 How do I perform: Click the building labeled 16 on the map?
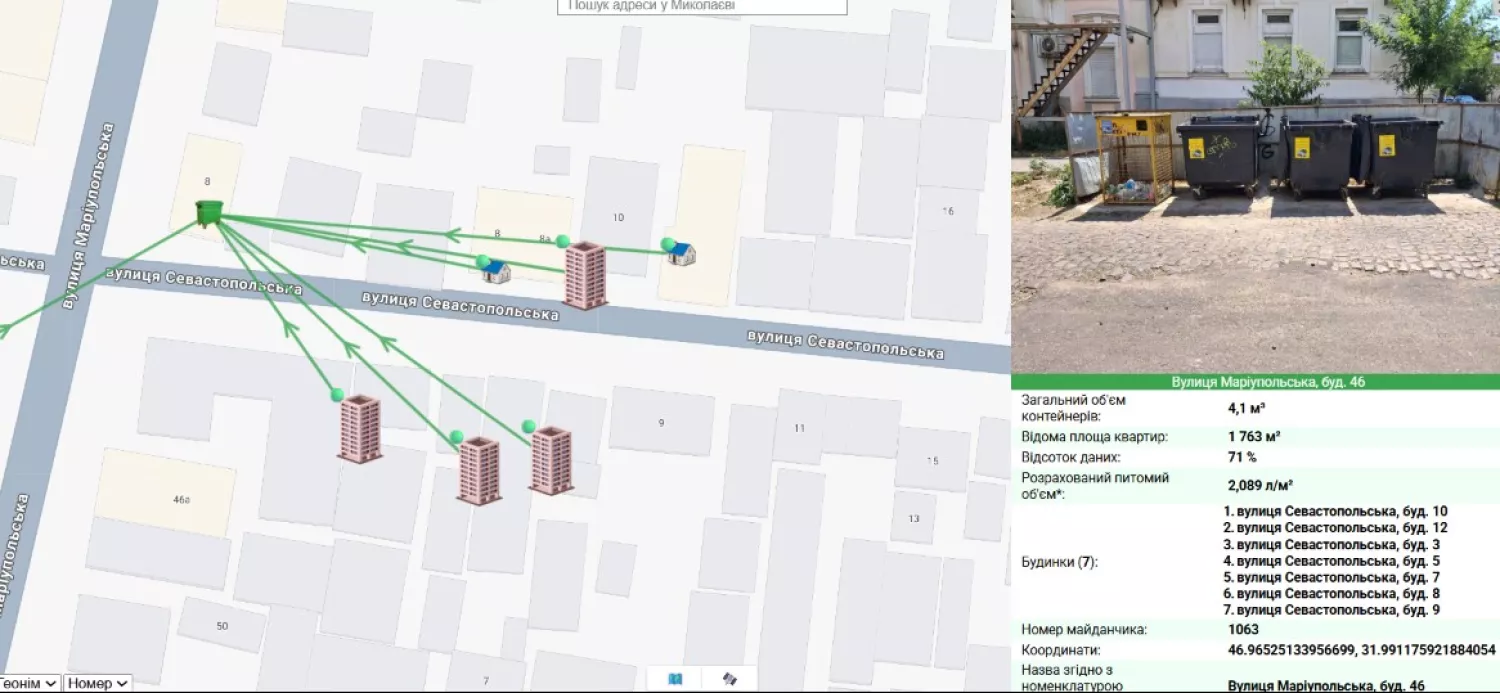(949, 212)
